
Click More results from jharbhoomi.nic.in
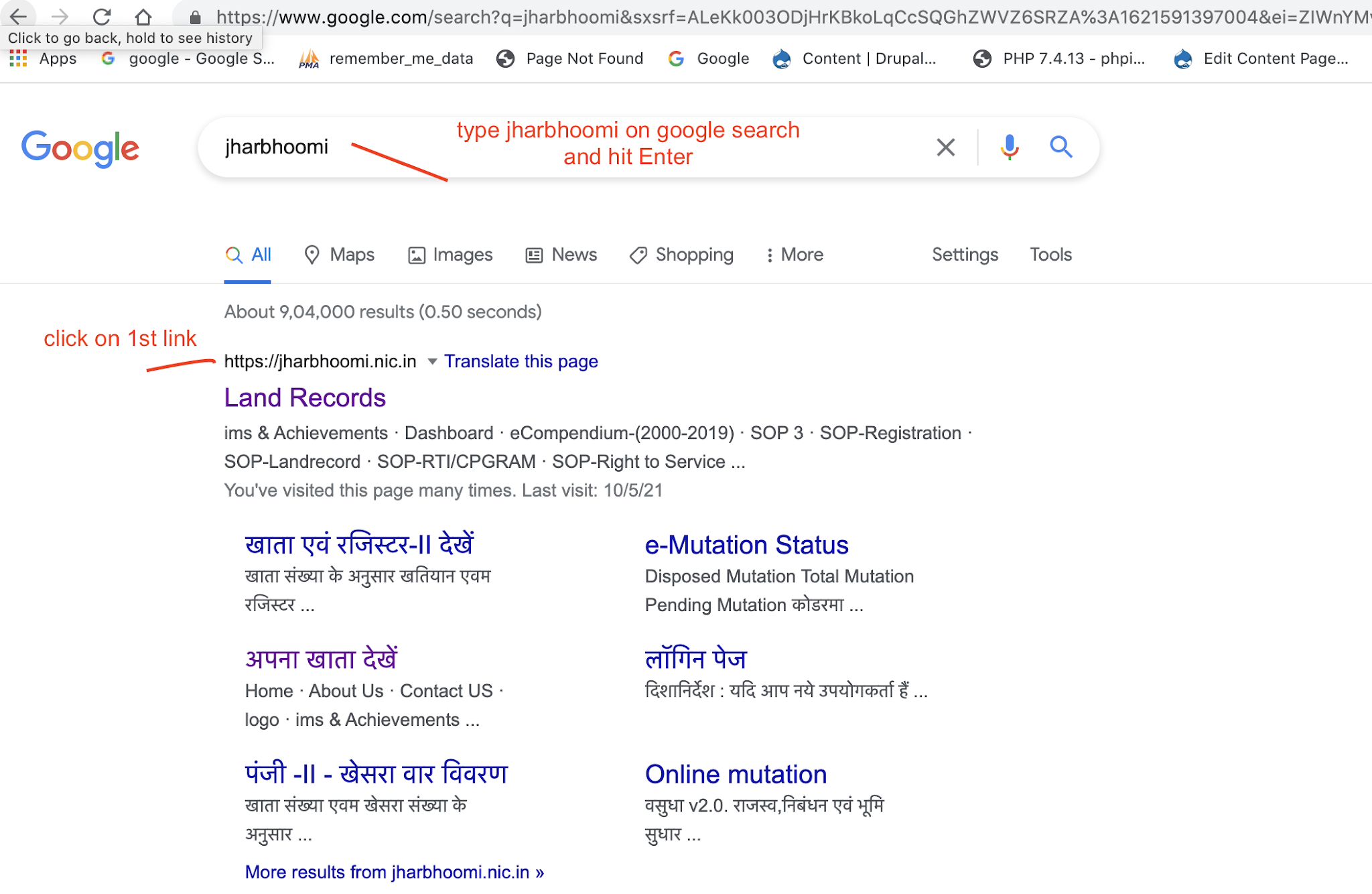point(395,872)
